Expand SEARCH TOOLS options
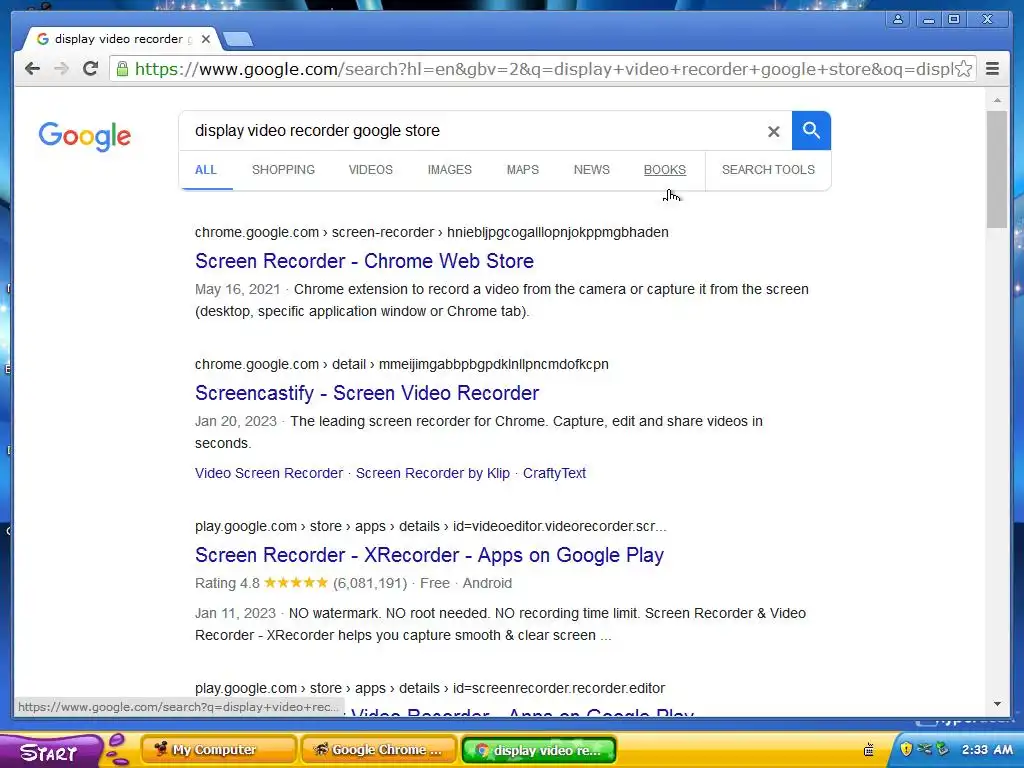Image resolution: width=1024 pixels, height=768 pixels. (x=768, y=170)
